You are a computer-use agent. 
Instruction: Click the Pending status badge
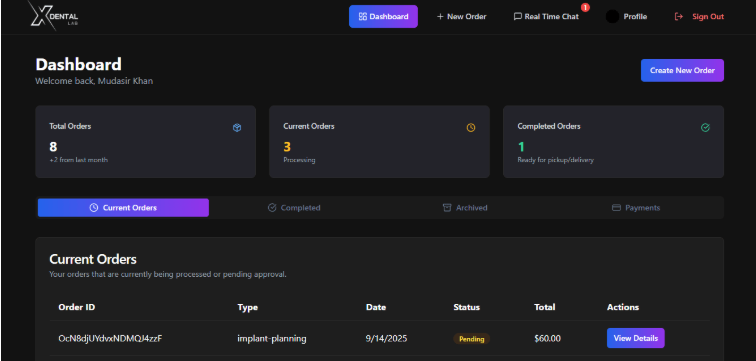coord(472,339)
